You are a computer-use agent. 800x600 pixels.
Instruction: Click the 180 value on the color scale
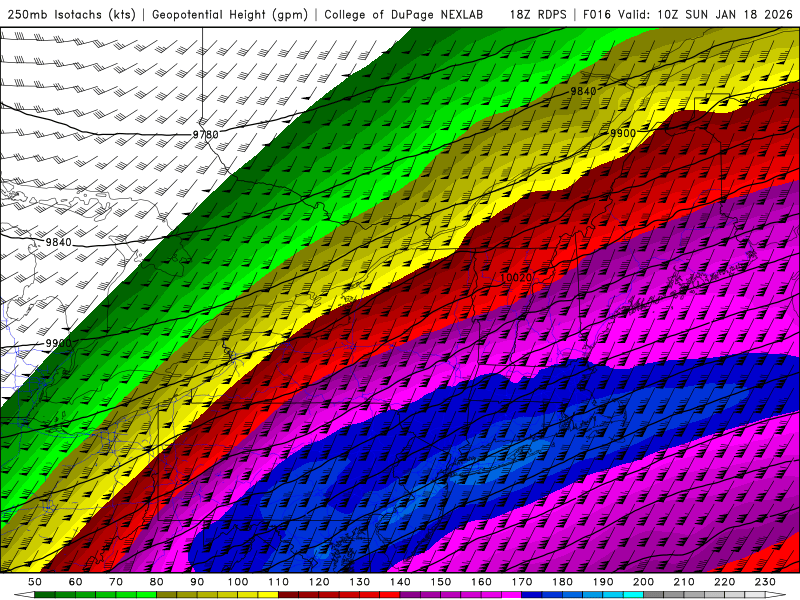[x=562, y=582]
